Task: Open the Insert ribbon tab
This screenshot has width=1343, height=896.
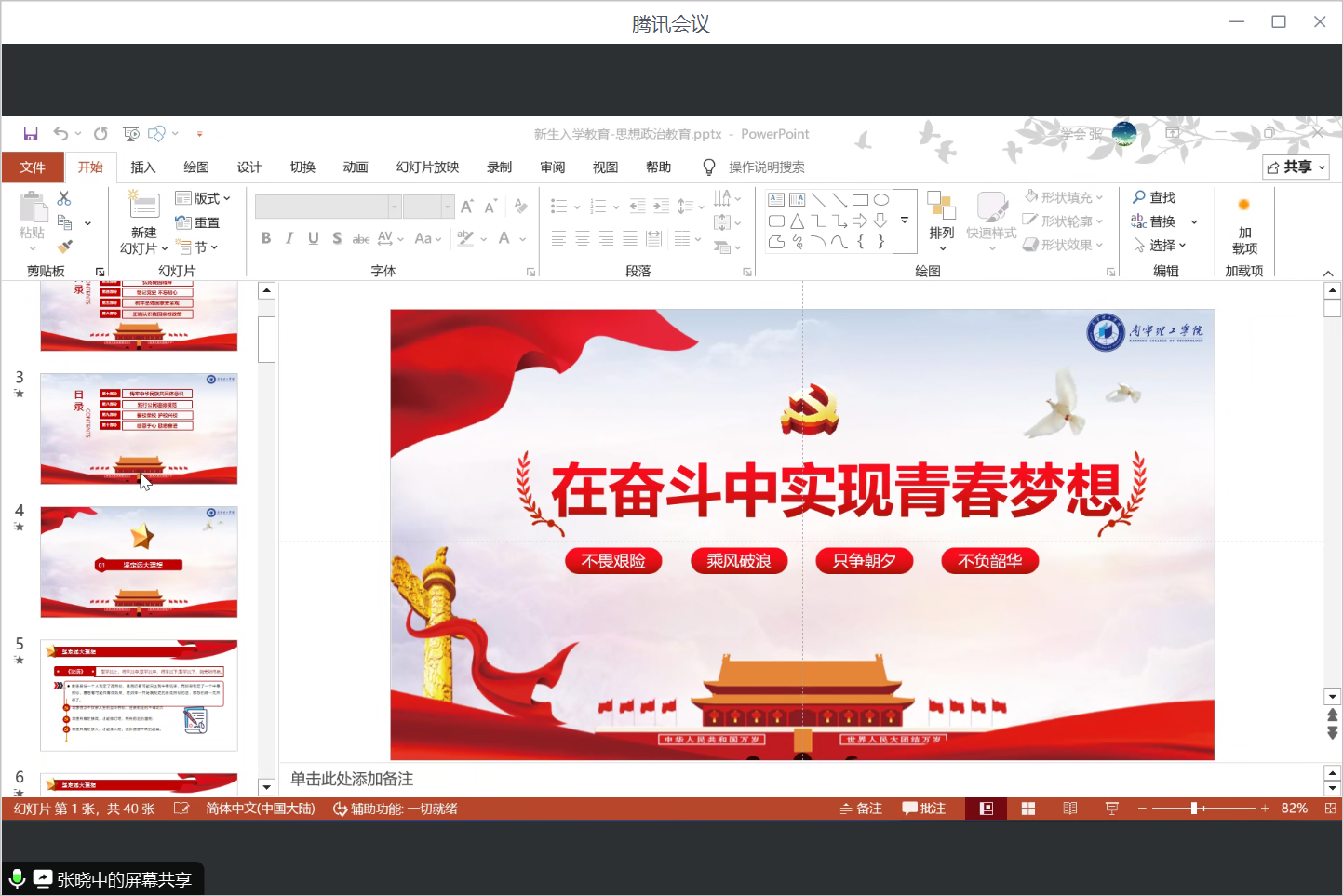Action: coord(142,167)
